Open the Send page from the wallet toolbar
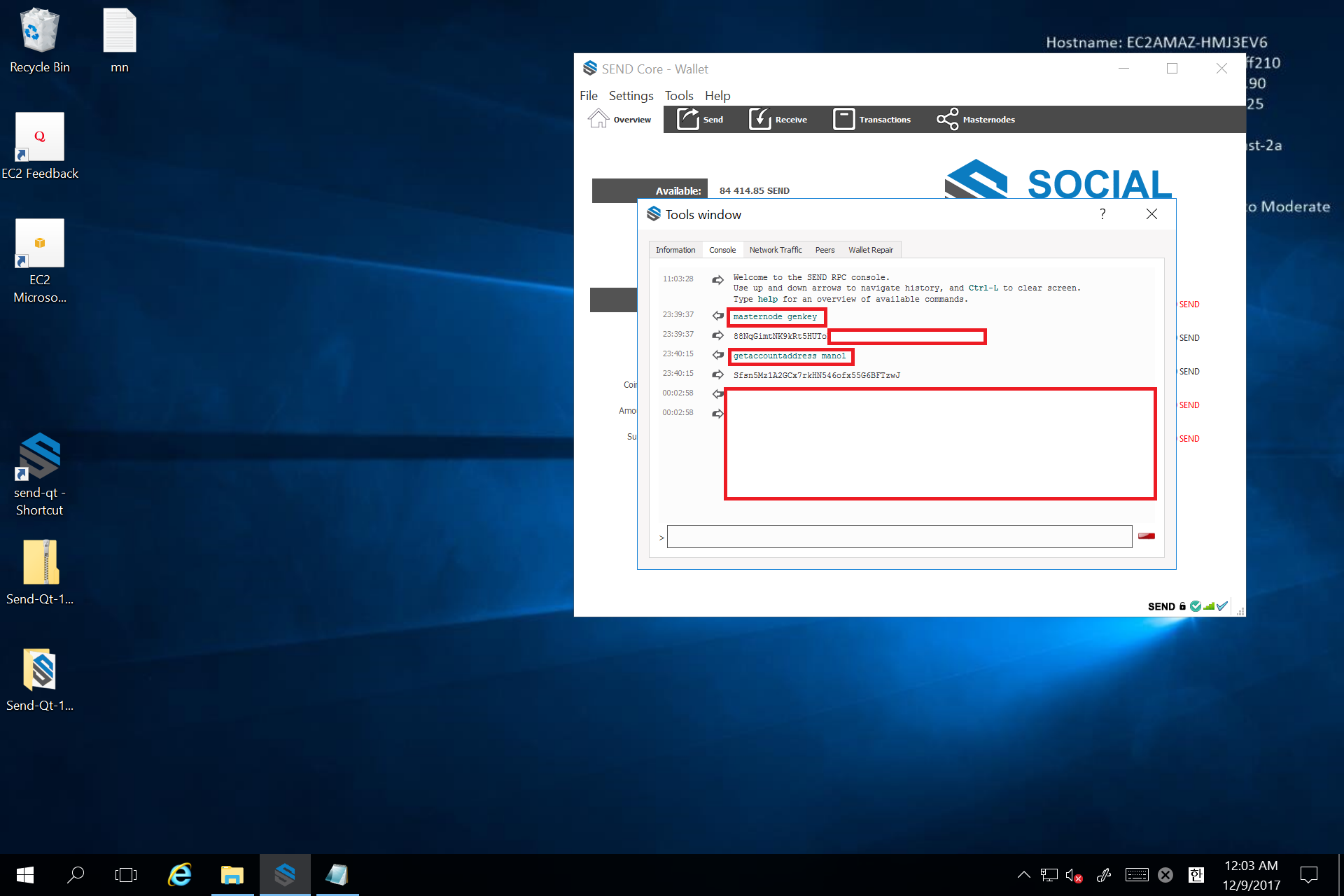 [700, 120]
